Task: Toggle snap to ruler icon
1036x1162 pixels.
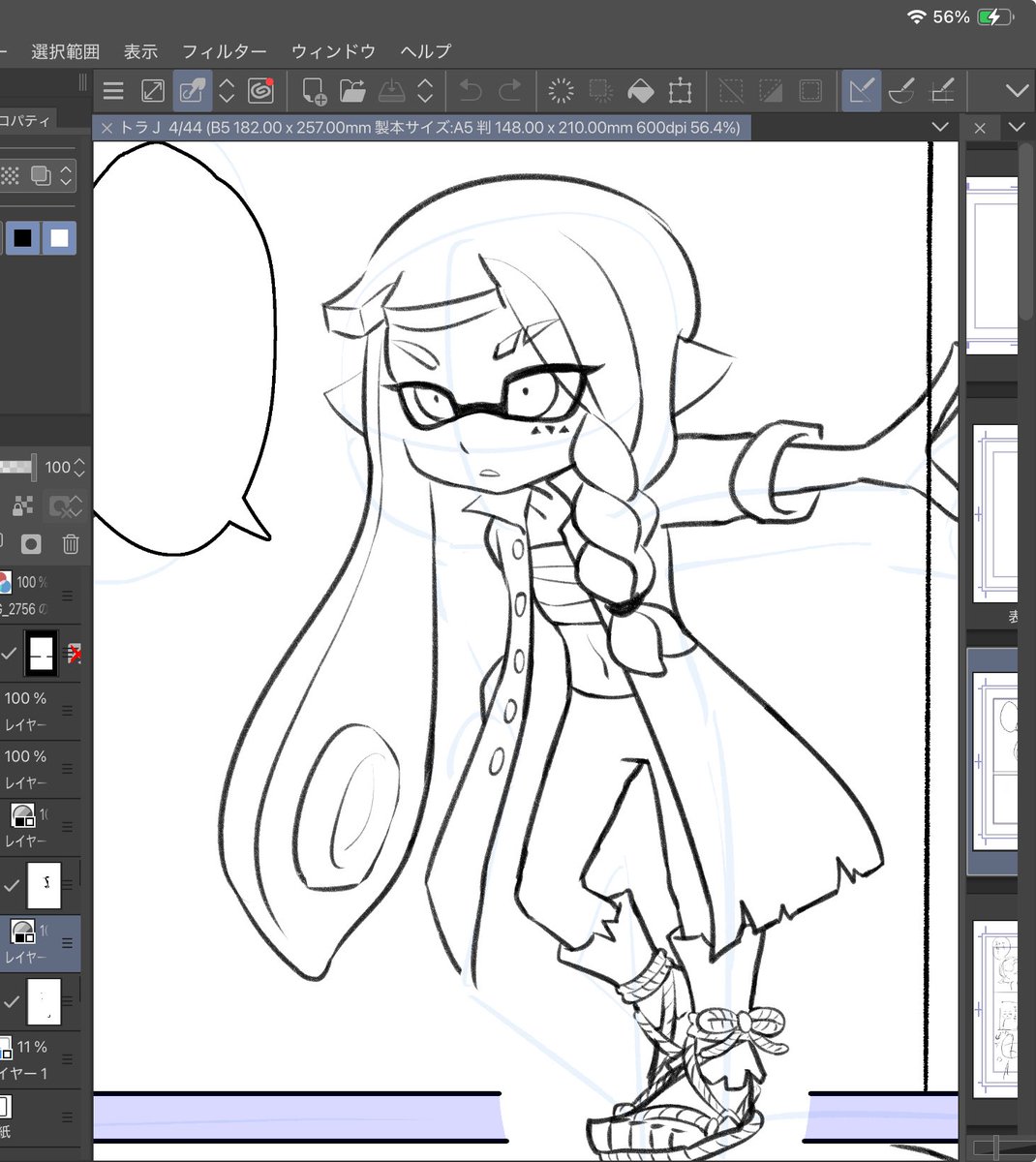Action: pos(861,91)
